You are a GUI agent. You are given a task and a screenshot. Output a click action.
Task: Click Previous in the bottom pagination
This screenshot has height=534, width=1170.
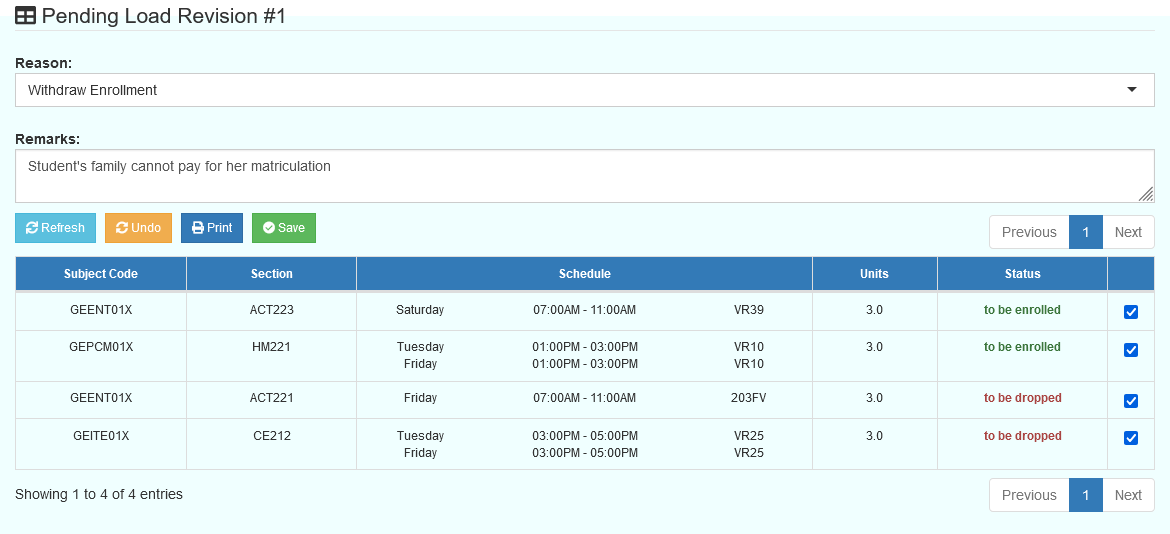(1029, 495)
